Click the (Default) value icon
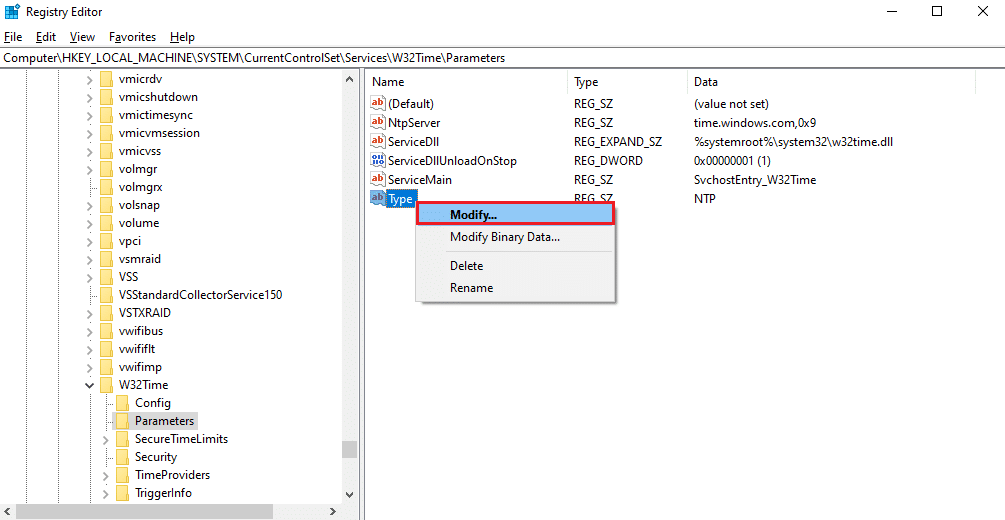 [377, 103]
